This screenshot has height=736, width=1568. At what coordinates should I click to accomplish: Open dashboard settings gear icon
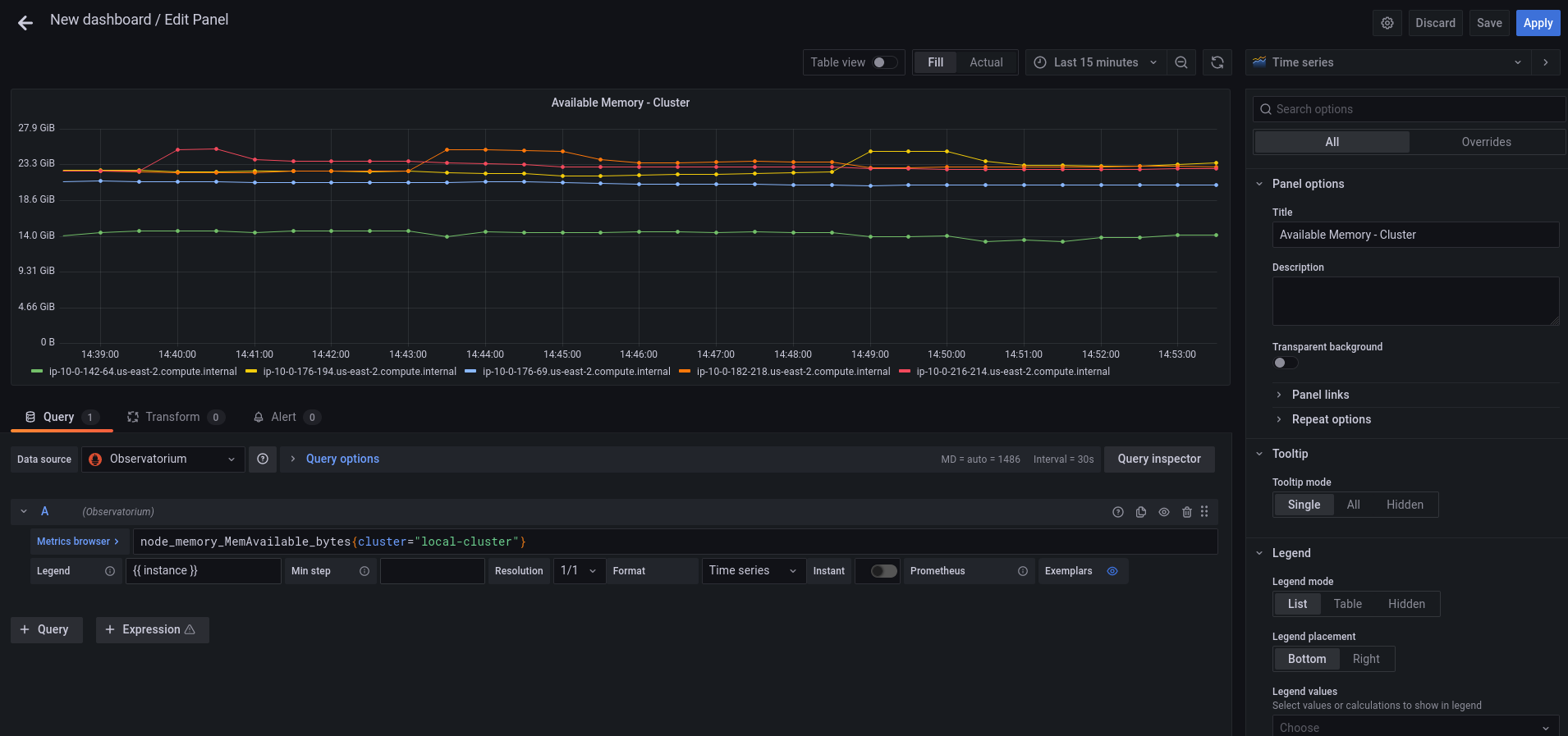click(x=1387, y=23)
